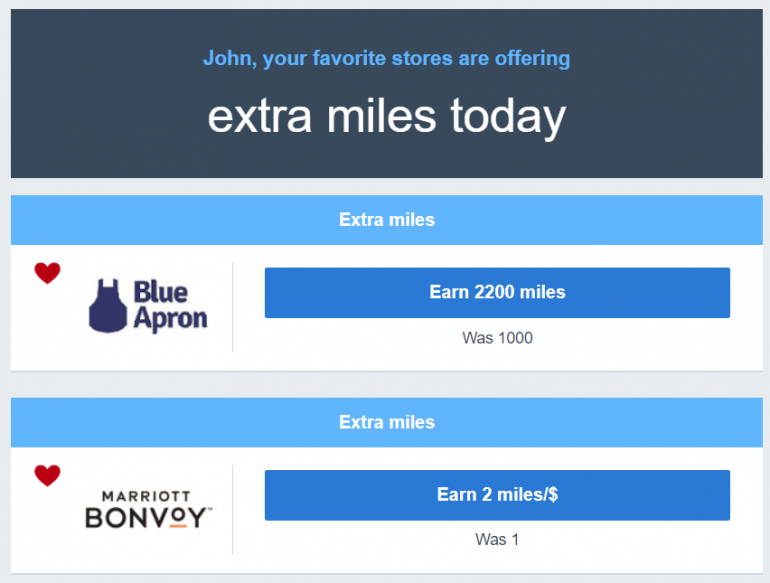Click the vertical divider in the Marriott card

(232, 509)
